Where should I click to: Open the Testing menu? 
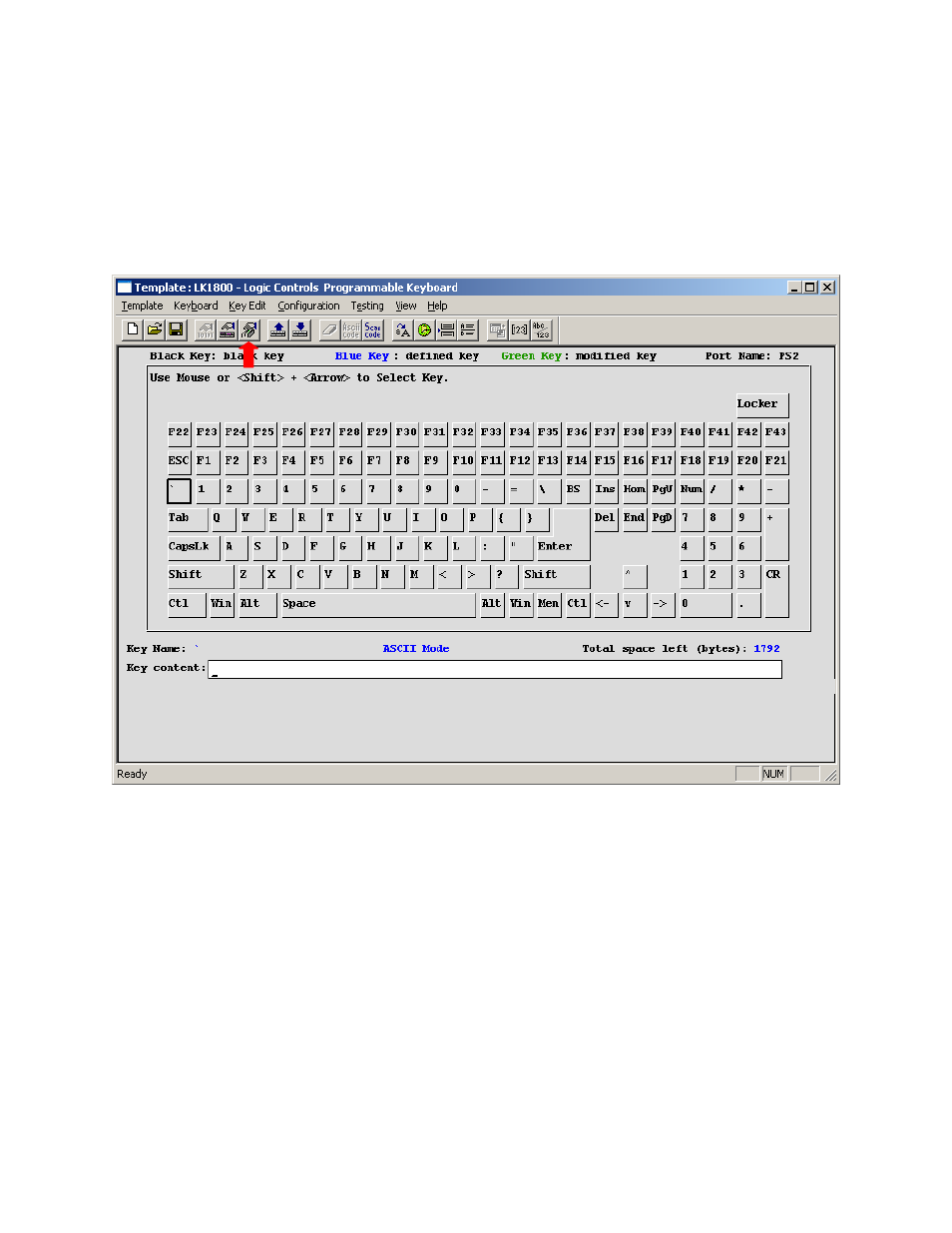[x=367, y=307]
